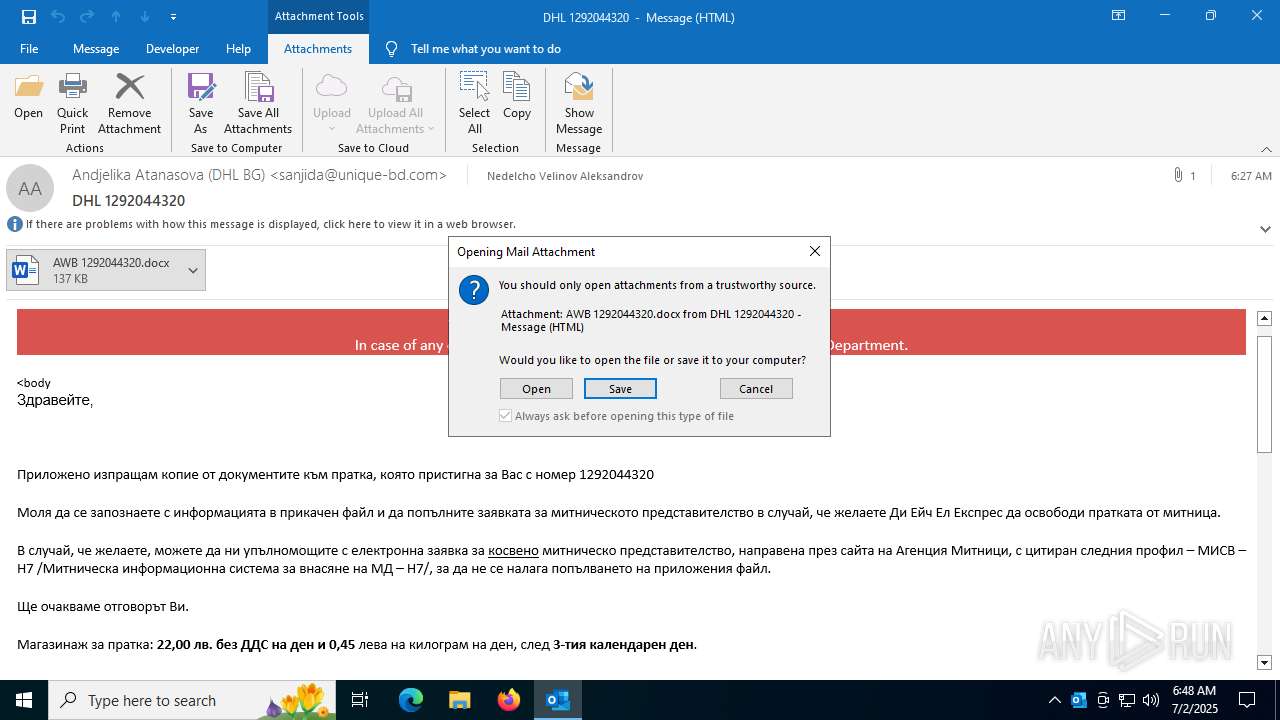The height and width of the screenshot is (720, 1280).
Task: Click the message body scrollbar thumb
Action: [1264, 394]
